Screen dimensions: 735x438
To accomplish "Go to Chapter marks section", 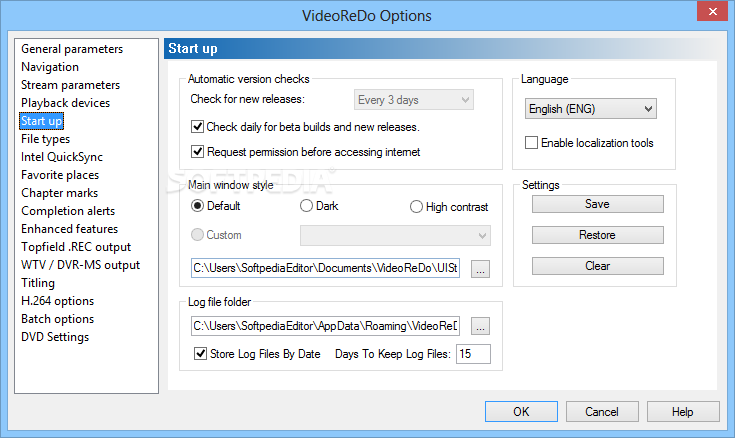I will [60, 193].
